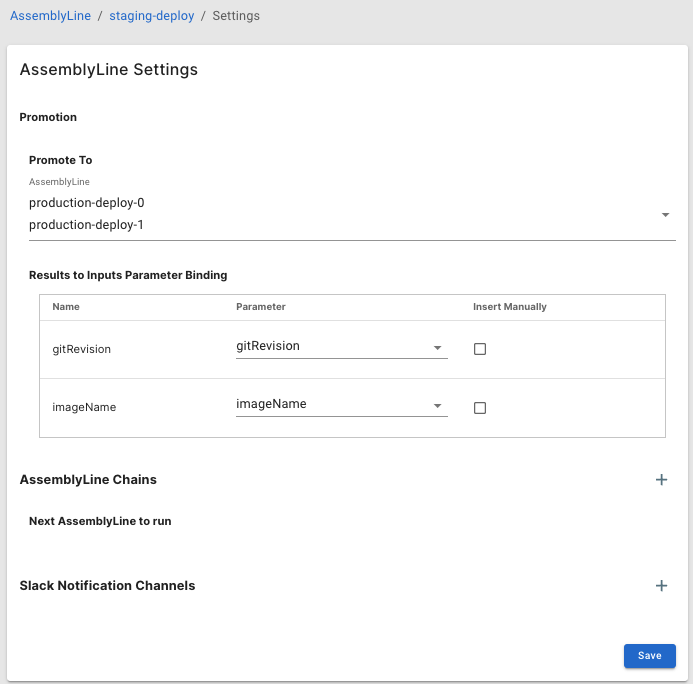Screen dimensions: 693x684
Task: Click the arrow beside imageName parameter
Action: click(x=438, y=406)
